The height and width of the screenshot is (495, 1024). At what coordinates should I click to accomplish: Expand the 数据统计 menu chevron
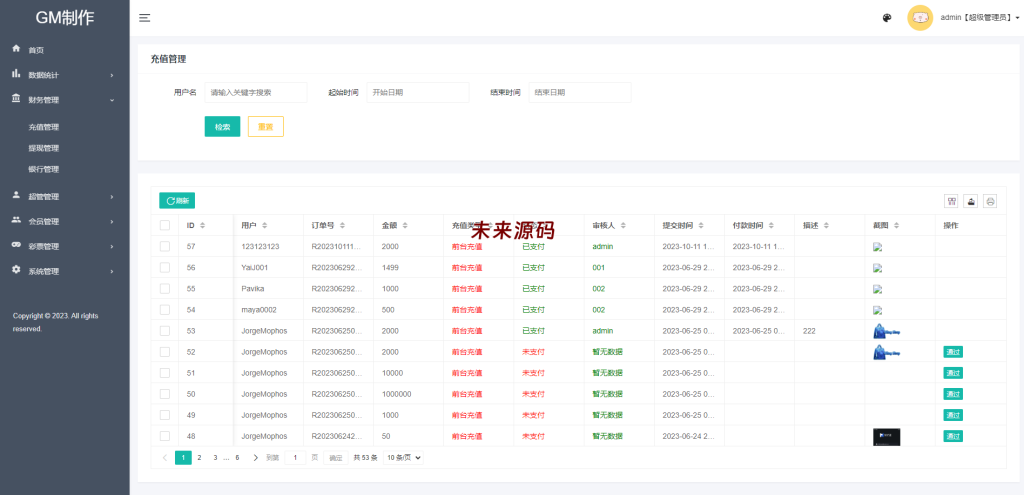click(x=112, y=75)
